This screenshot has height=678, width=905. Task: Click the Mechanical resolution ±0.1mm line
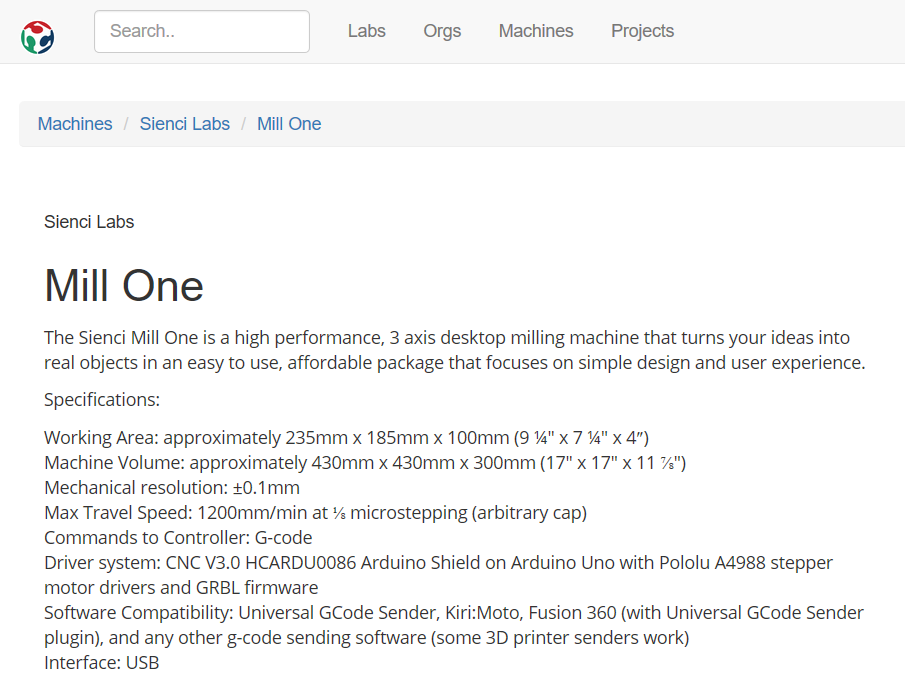[x=172, y=488]
